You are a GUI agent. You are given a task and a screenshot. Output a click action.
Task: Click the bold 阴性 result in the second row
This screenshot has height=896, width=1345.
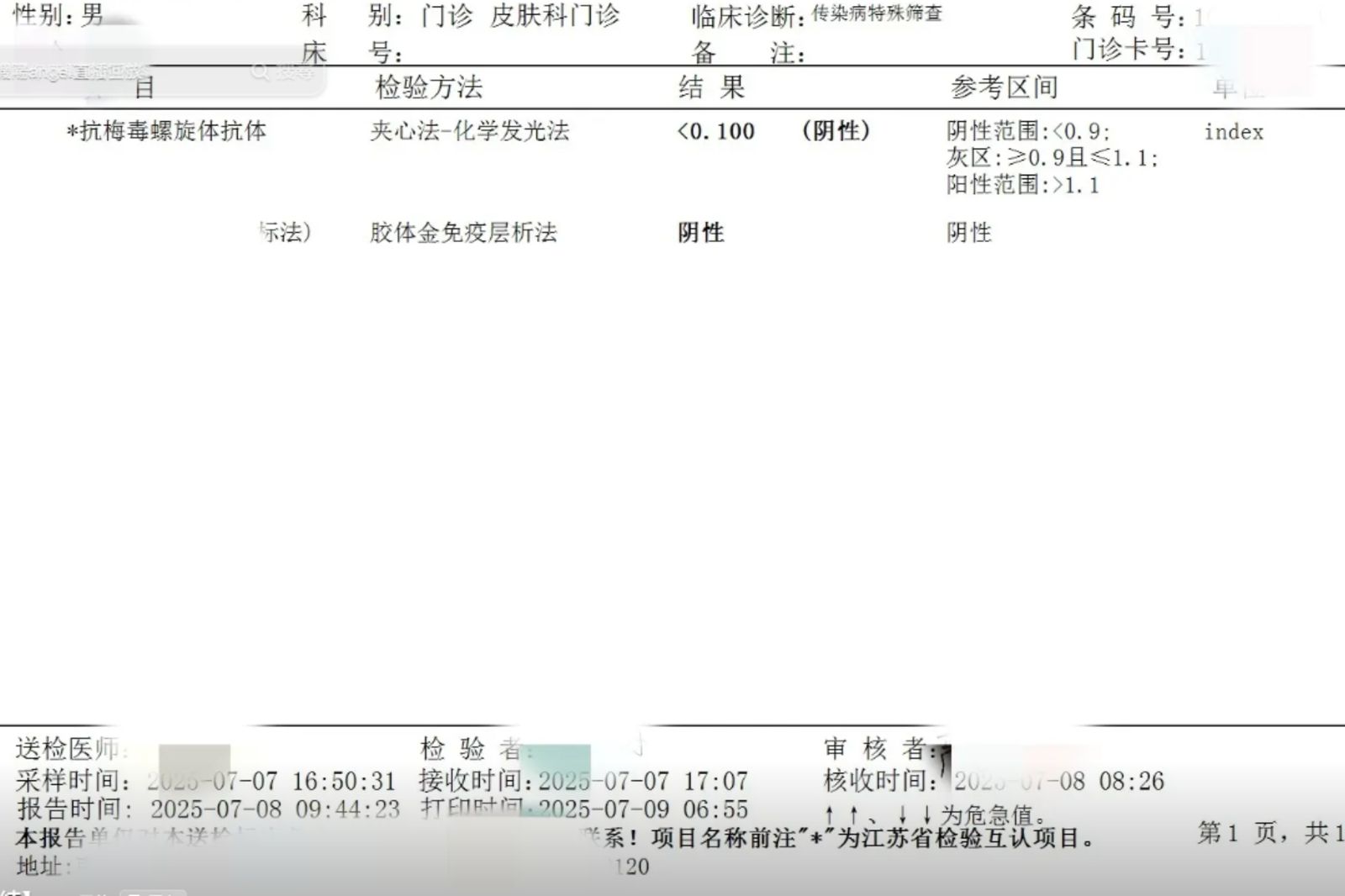coord(701,233)
